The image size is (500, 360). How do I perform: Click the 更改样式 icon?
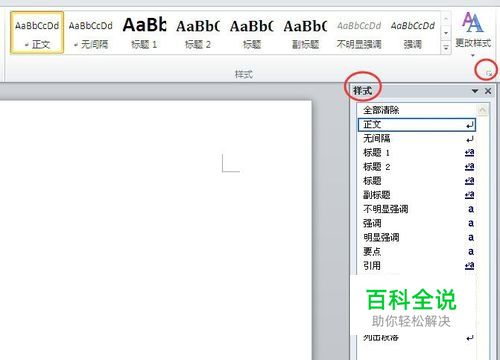(x=473, y=23)
